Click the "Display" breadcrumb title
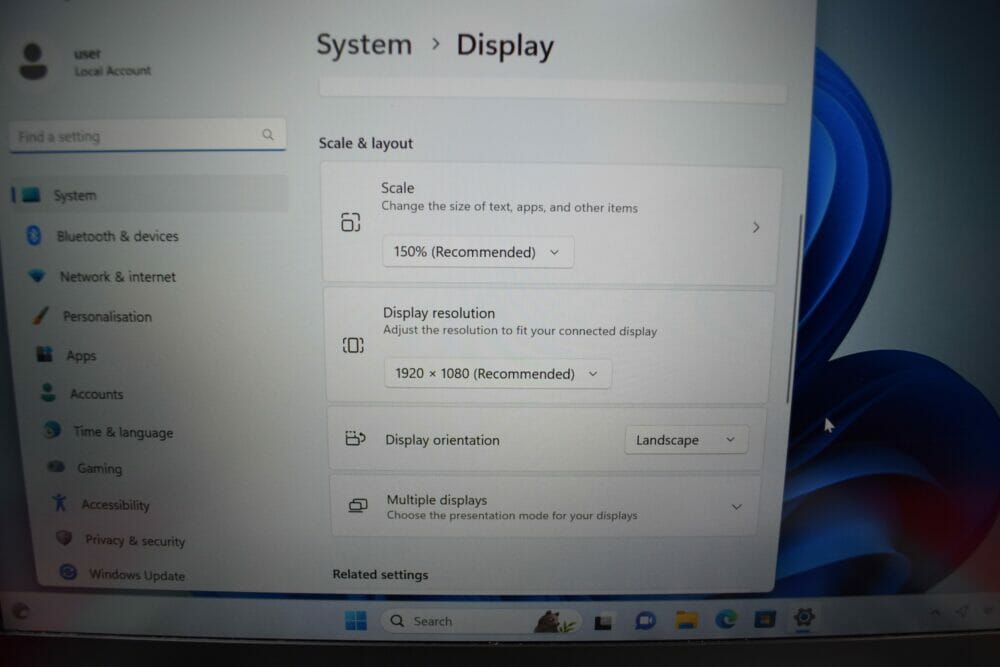This screenshot has width=1000, height=667. (x=505, y=46)
